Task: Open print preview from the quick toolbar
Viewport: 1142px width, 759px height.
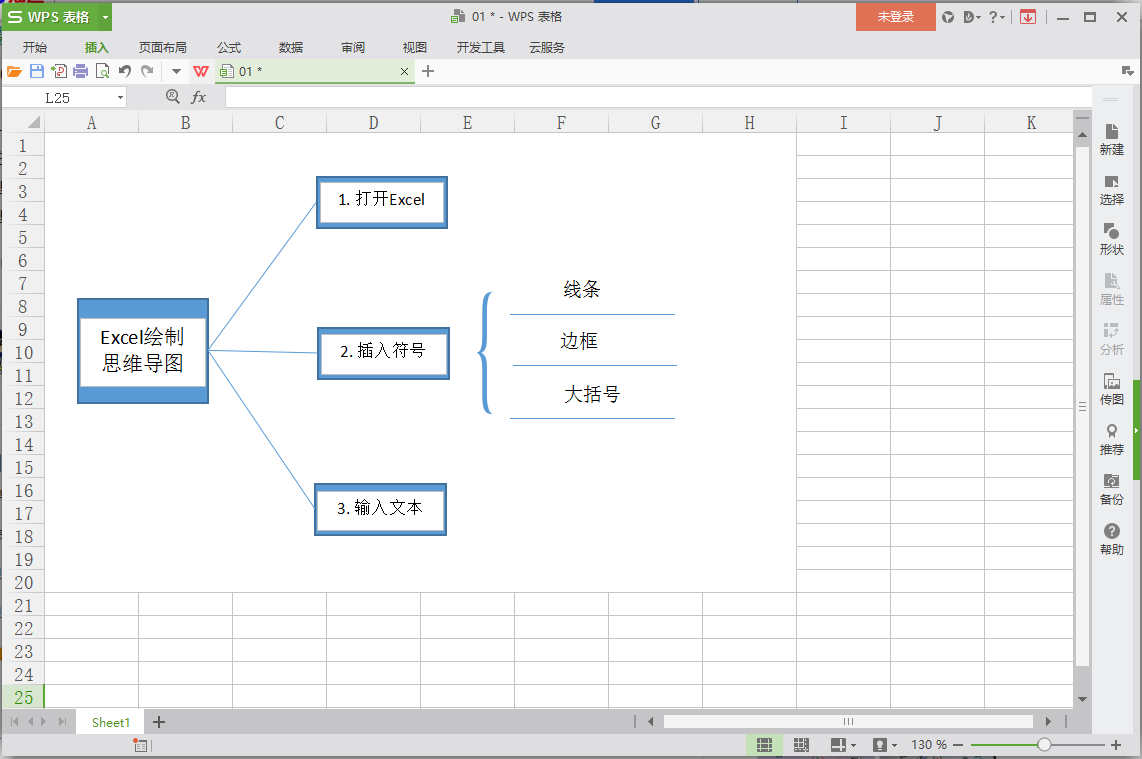Action: click(x=103, y=71)
